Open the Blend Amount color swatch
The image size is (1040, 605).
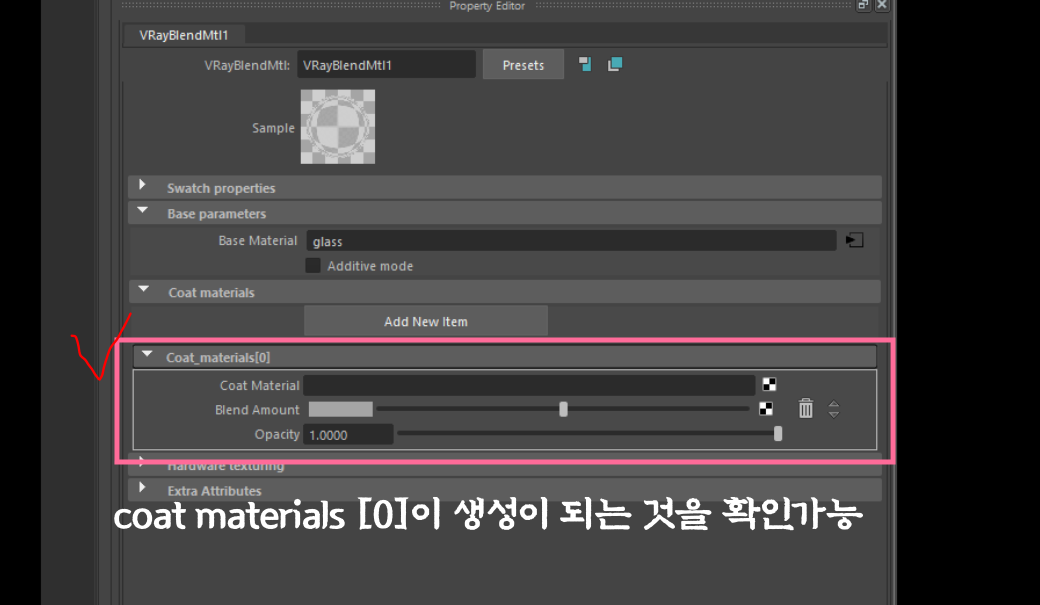pos(341,409)
